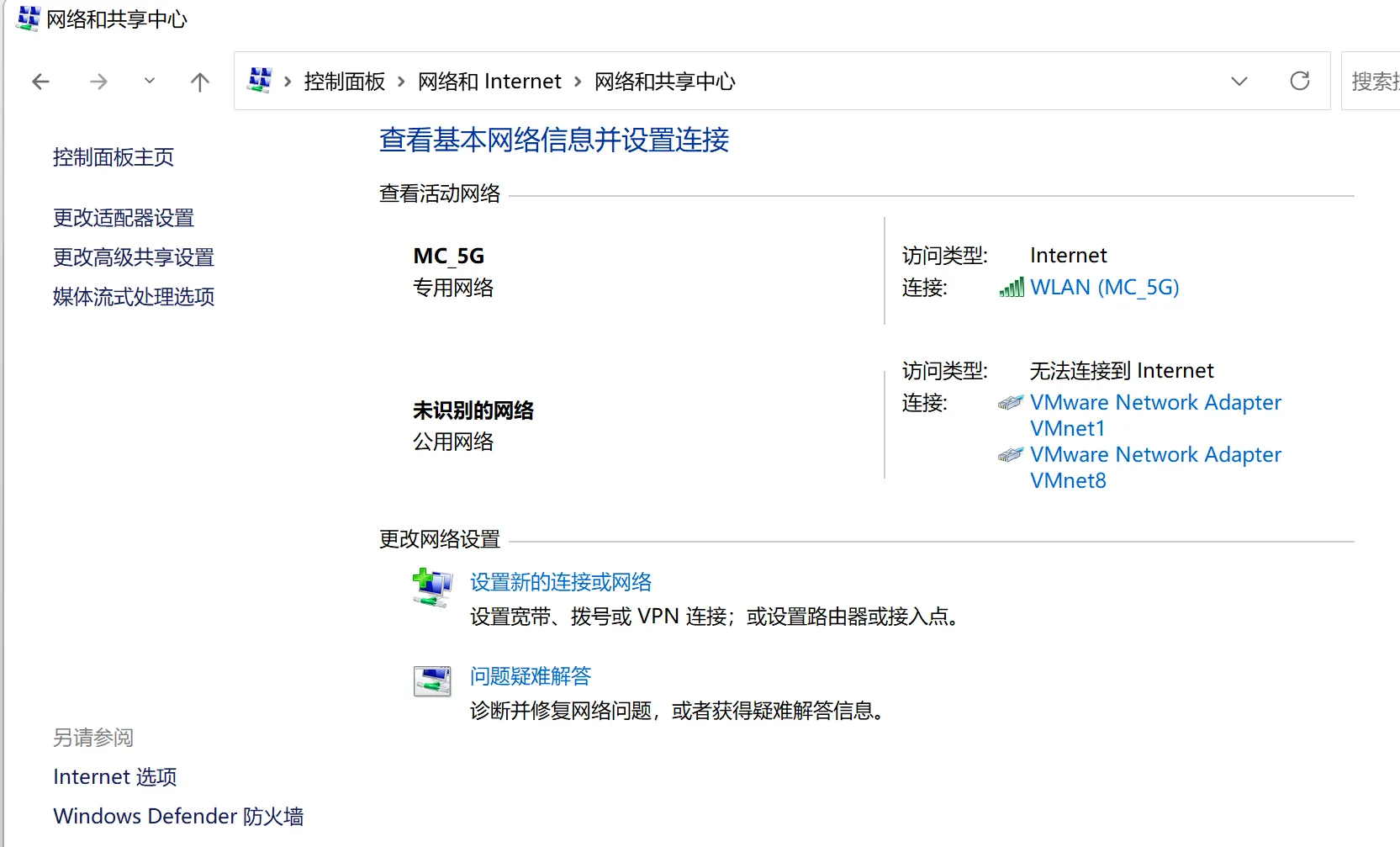Select 控制面板 in the address path
1400x847 pixels.
[344, 82]
